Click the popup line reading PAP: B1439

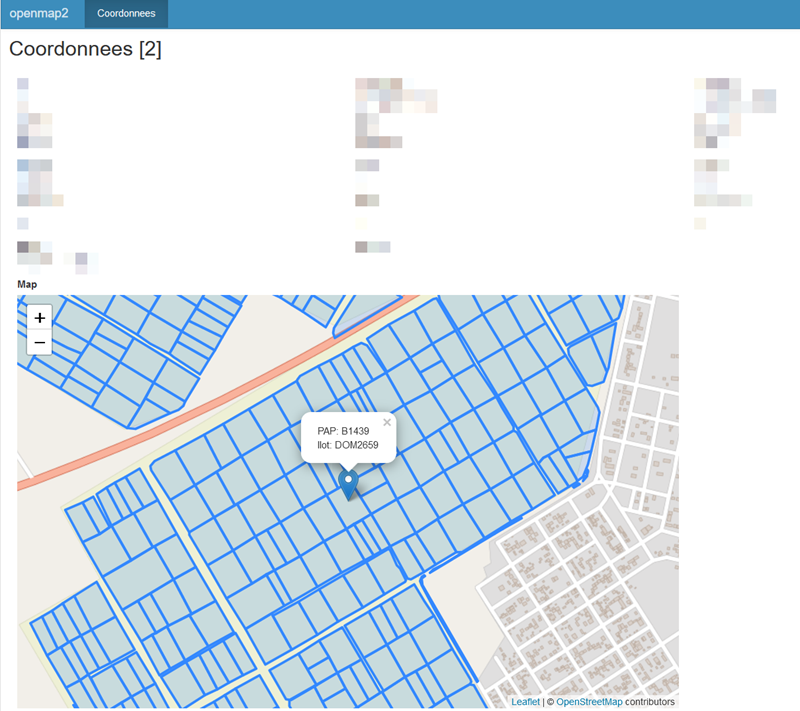coord(344,430)
